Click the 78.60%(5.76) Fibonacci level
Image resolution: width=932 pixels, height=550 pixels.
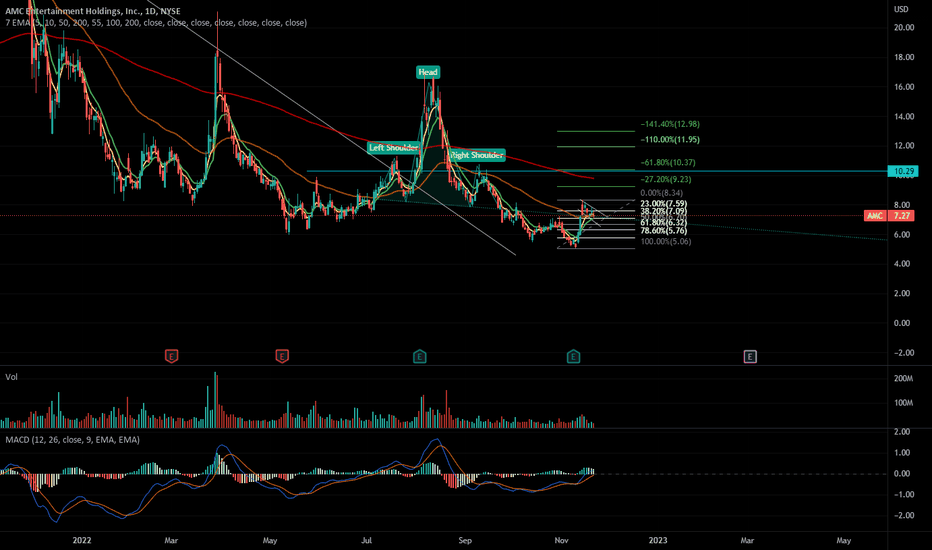point(663,231)
